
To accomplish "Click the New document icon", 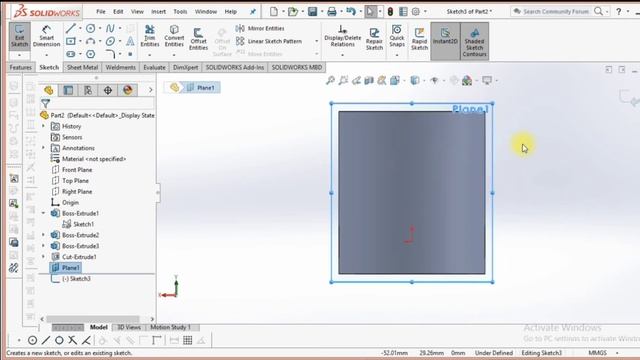I will point(274,11).
